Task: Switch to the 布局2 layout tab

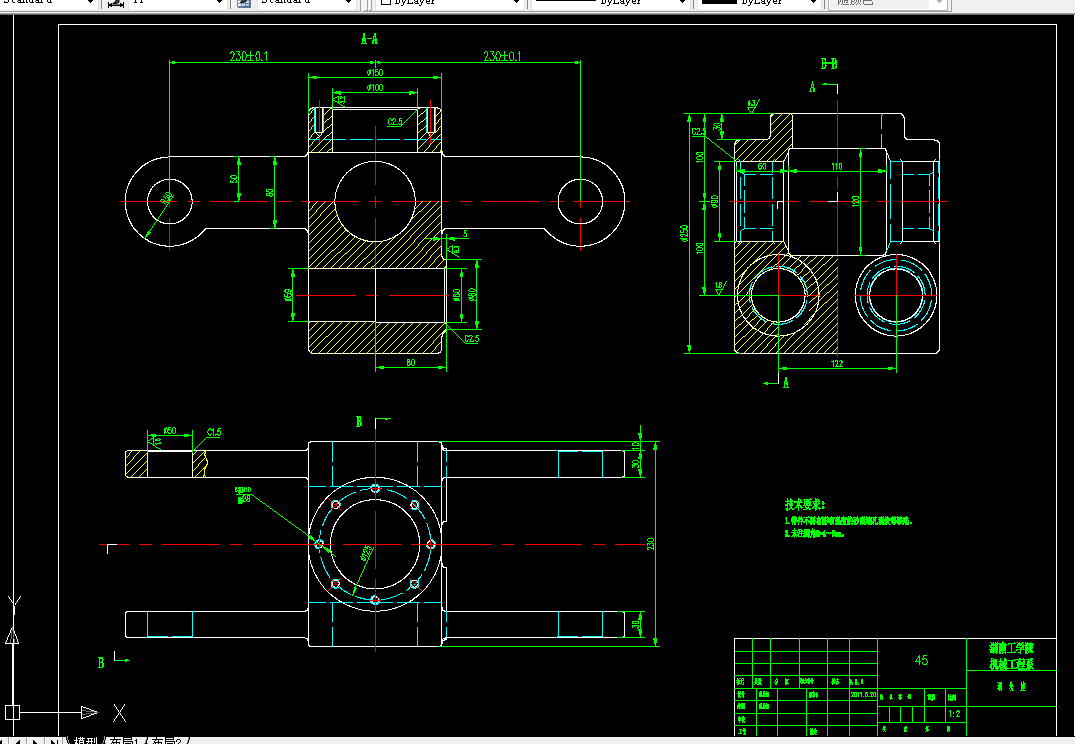Action: 167,741
